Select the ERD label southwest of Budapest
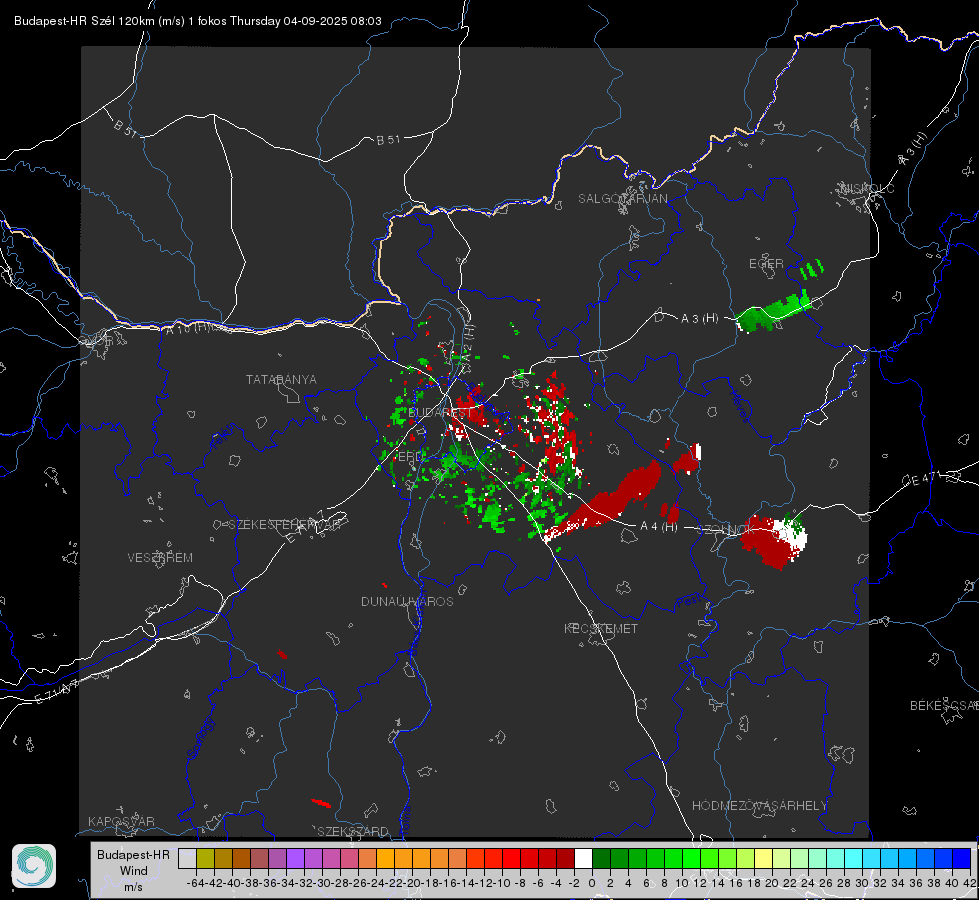Screen dimensions: 979x900 pyautogui.click(x=410, y=457)
